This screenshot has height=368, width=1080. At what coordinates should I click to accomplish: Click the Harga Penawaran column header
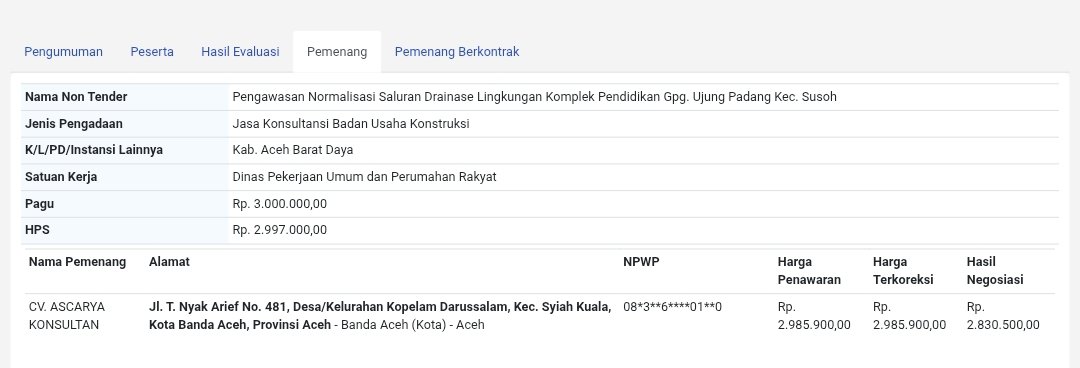[x=809, y=271]
